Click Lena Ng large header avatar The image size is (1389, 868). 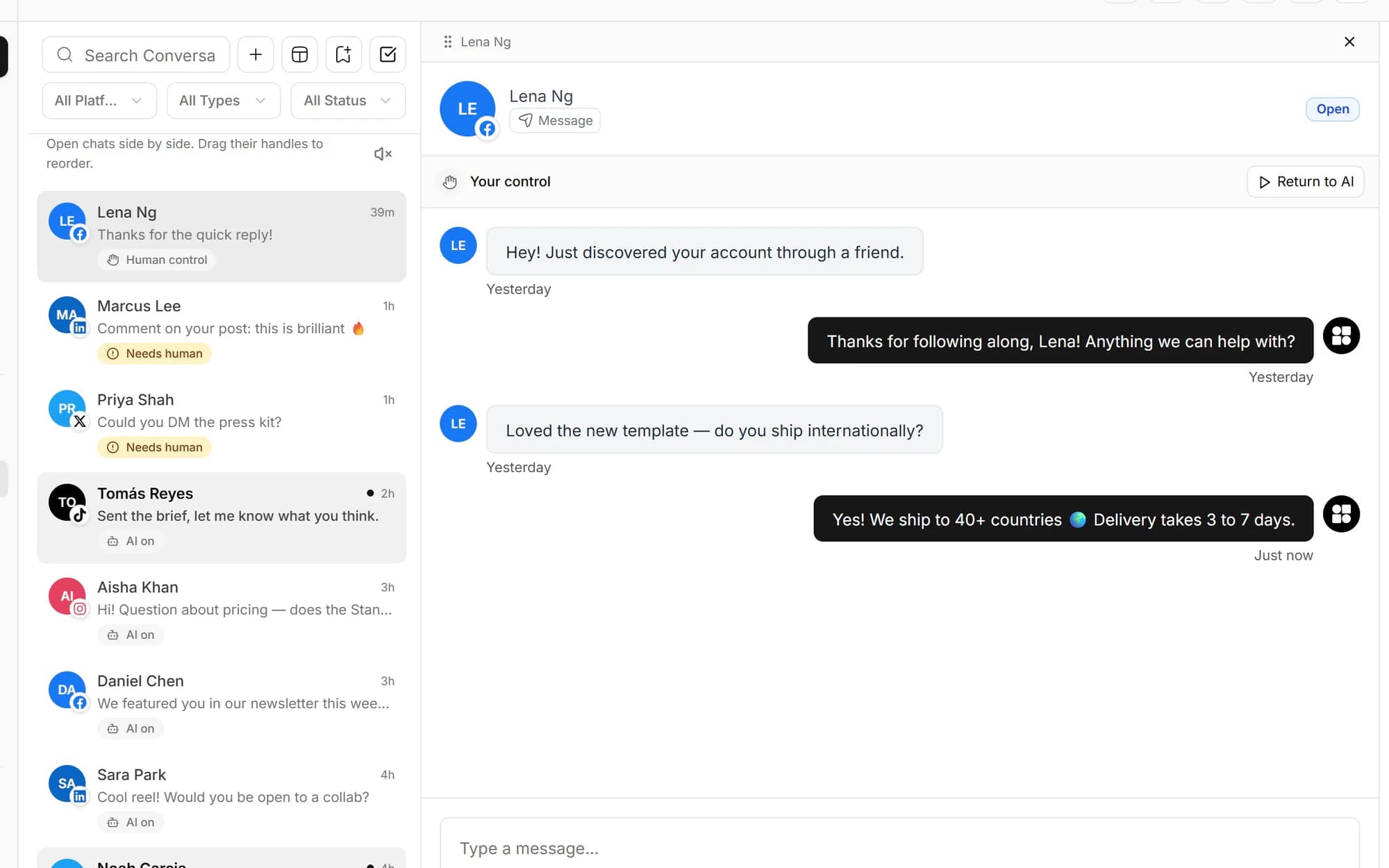467,109
